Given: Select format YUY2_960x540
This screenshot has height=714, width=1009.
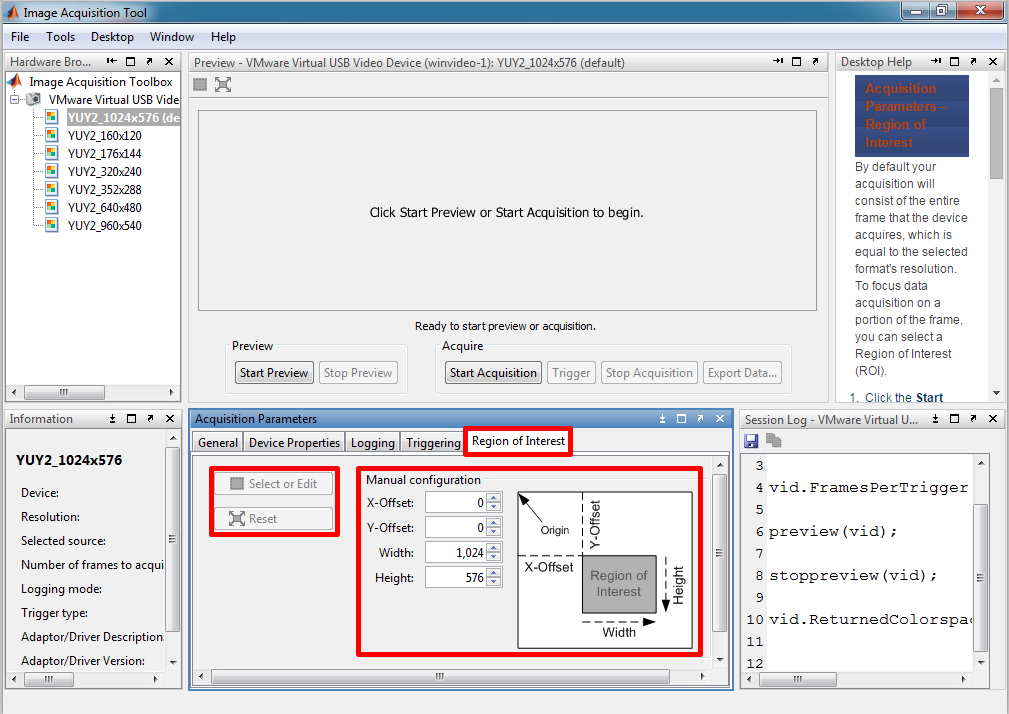Looking at the screenshot, I should (104, 226).
